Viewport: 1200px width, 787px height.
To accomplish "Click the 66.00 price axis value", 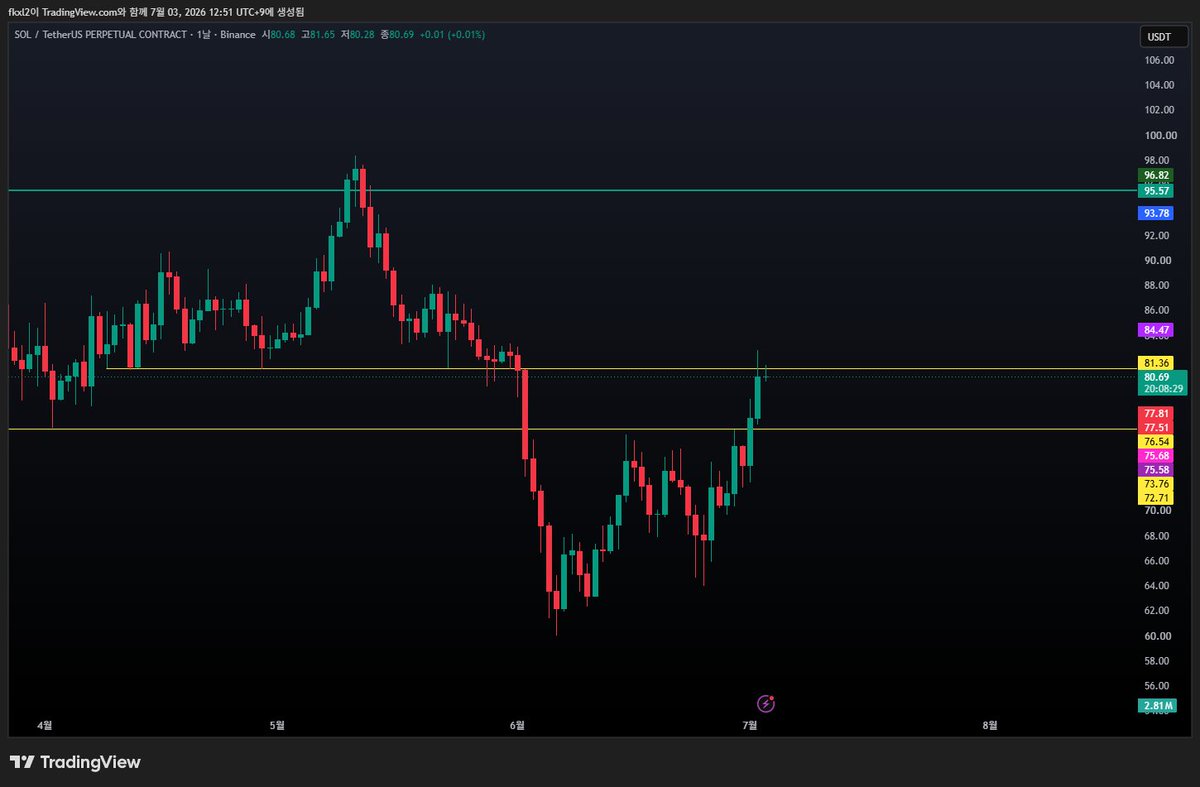I will click(x=1157, y=560).
